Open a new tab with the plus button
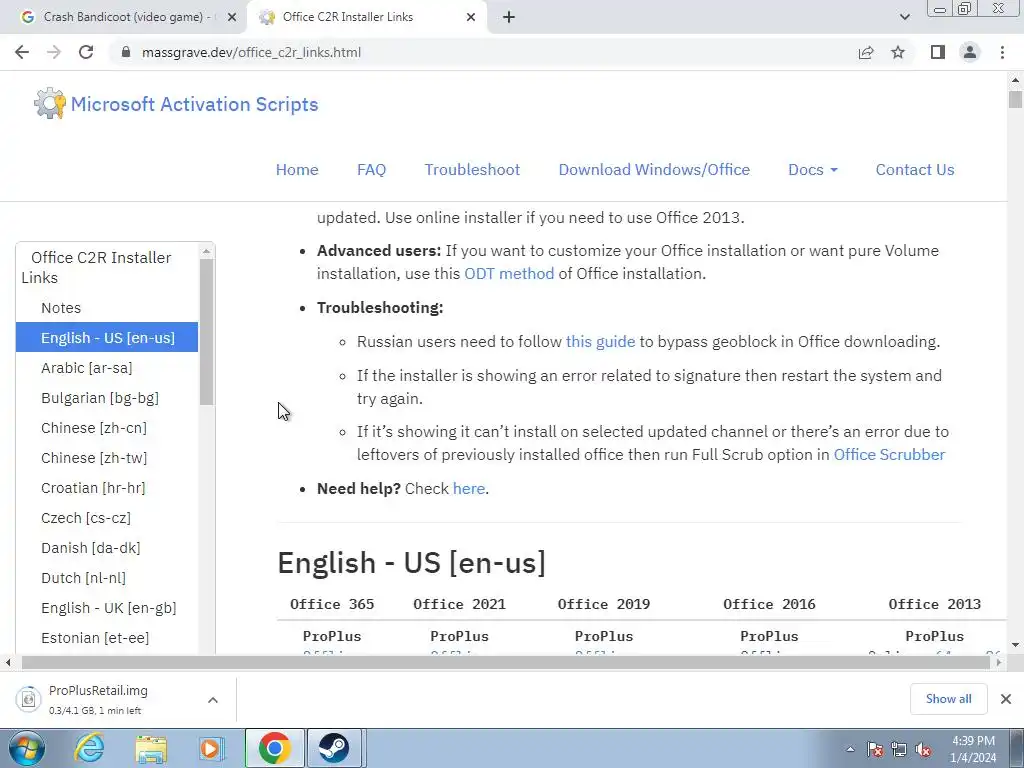This screenshot has width=1024, height=768. click(509, 17)
